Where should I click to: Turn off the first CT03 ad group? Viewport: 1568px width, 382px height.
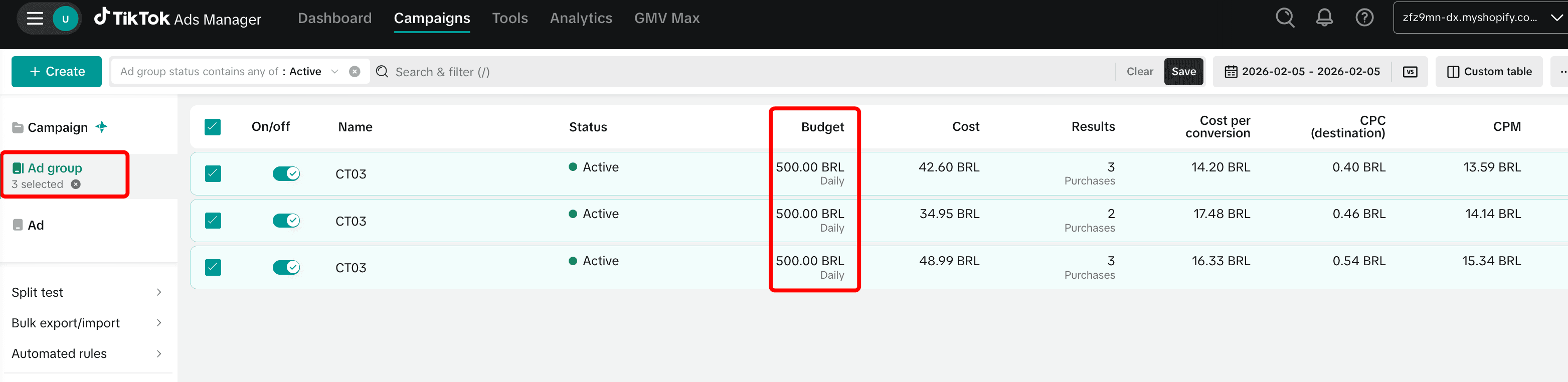(285, 174)
